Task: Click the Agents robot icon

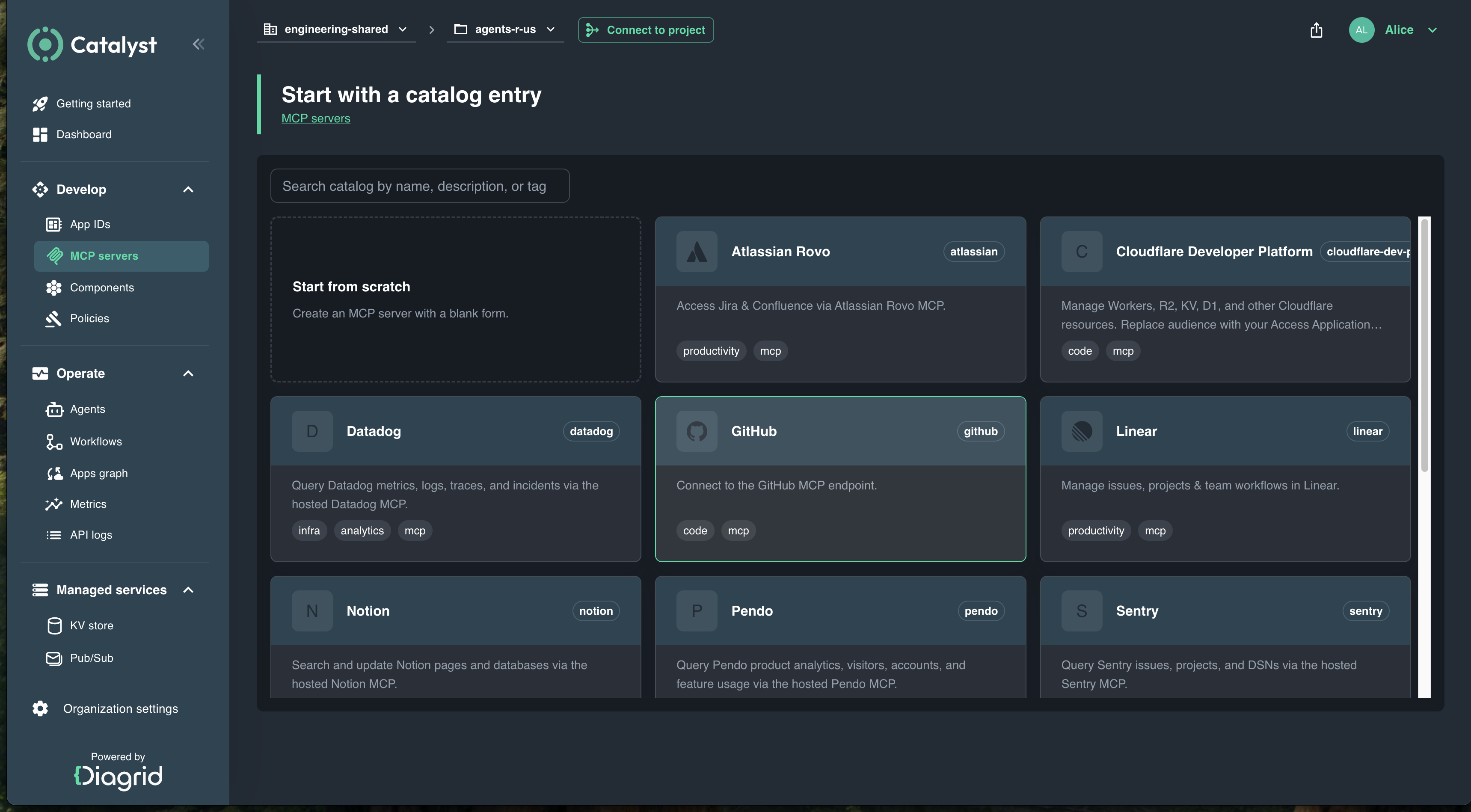Action: pyautogui.click(x=54, y=409)
